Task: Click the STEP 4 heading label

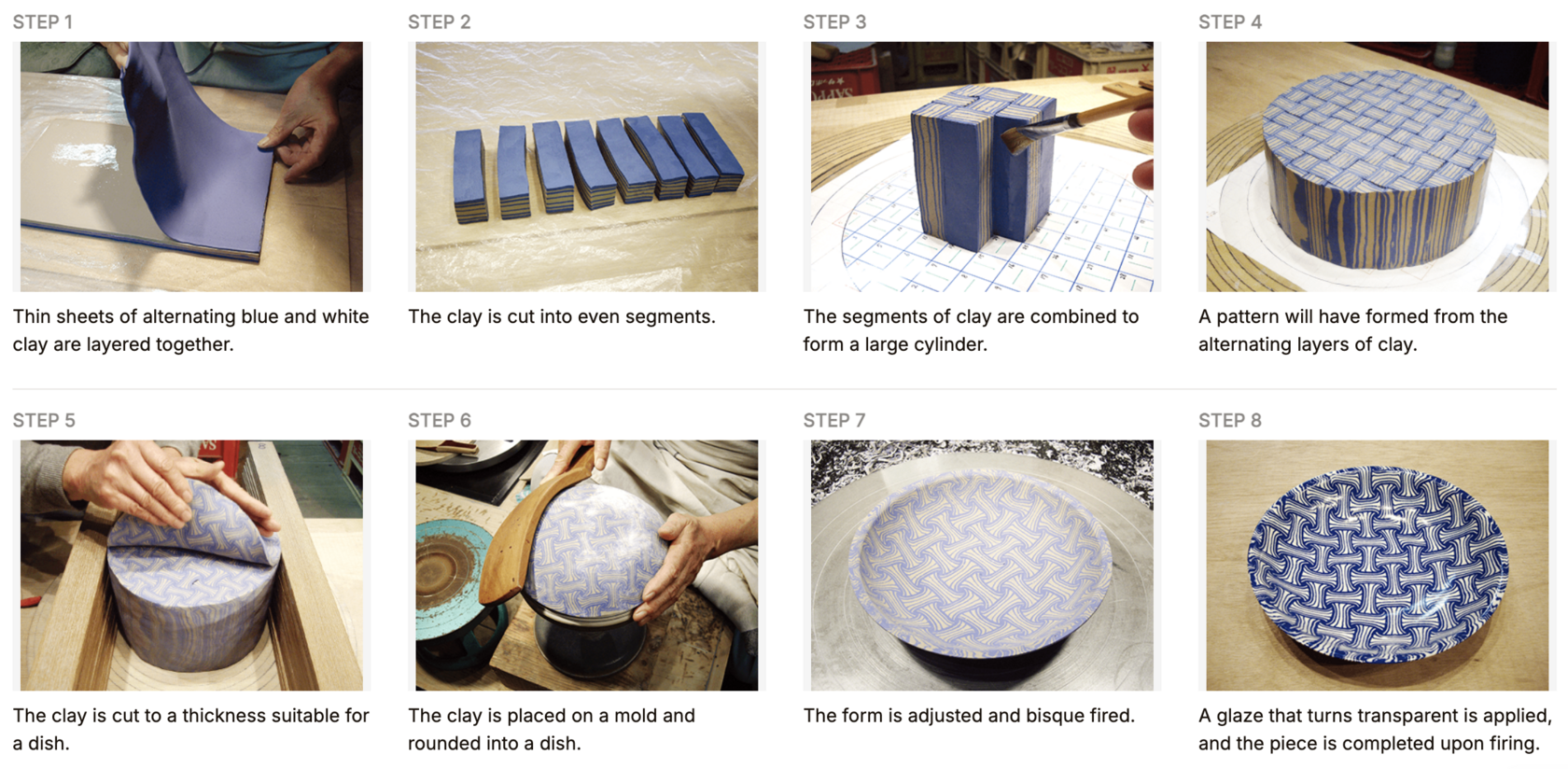Action: (1230, 22)
